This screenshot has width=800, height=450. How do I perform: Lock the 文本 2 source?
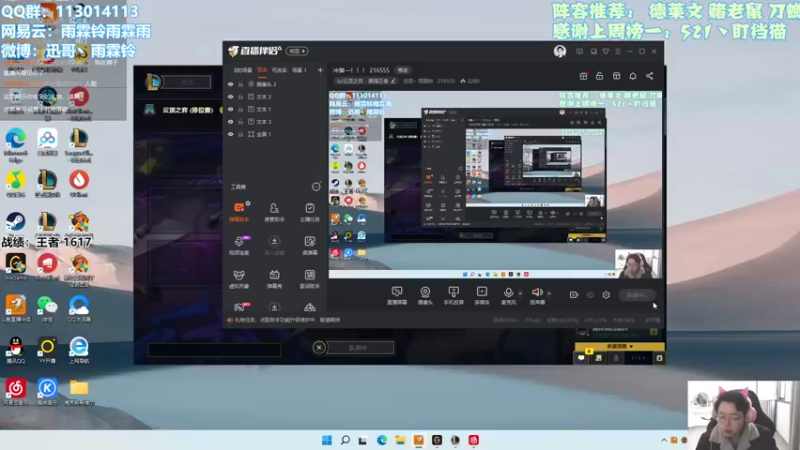click(x=240, y=96)
